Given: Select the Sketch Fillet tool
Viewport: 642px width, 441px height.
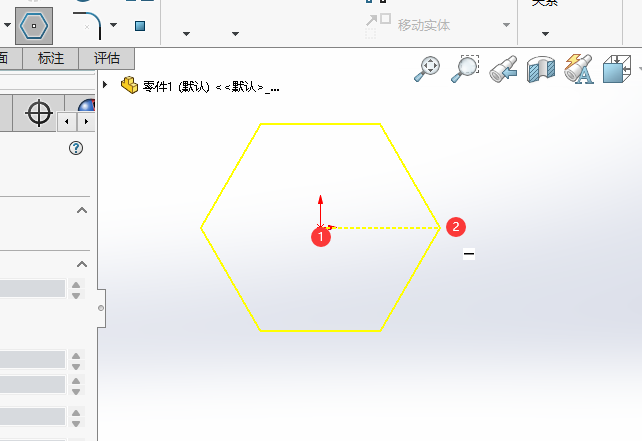Looking at the screenshot, I should pos(87,26).
